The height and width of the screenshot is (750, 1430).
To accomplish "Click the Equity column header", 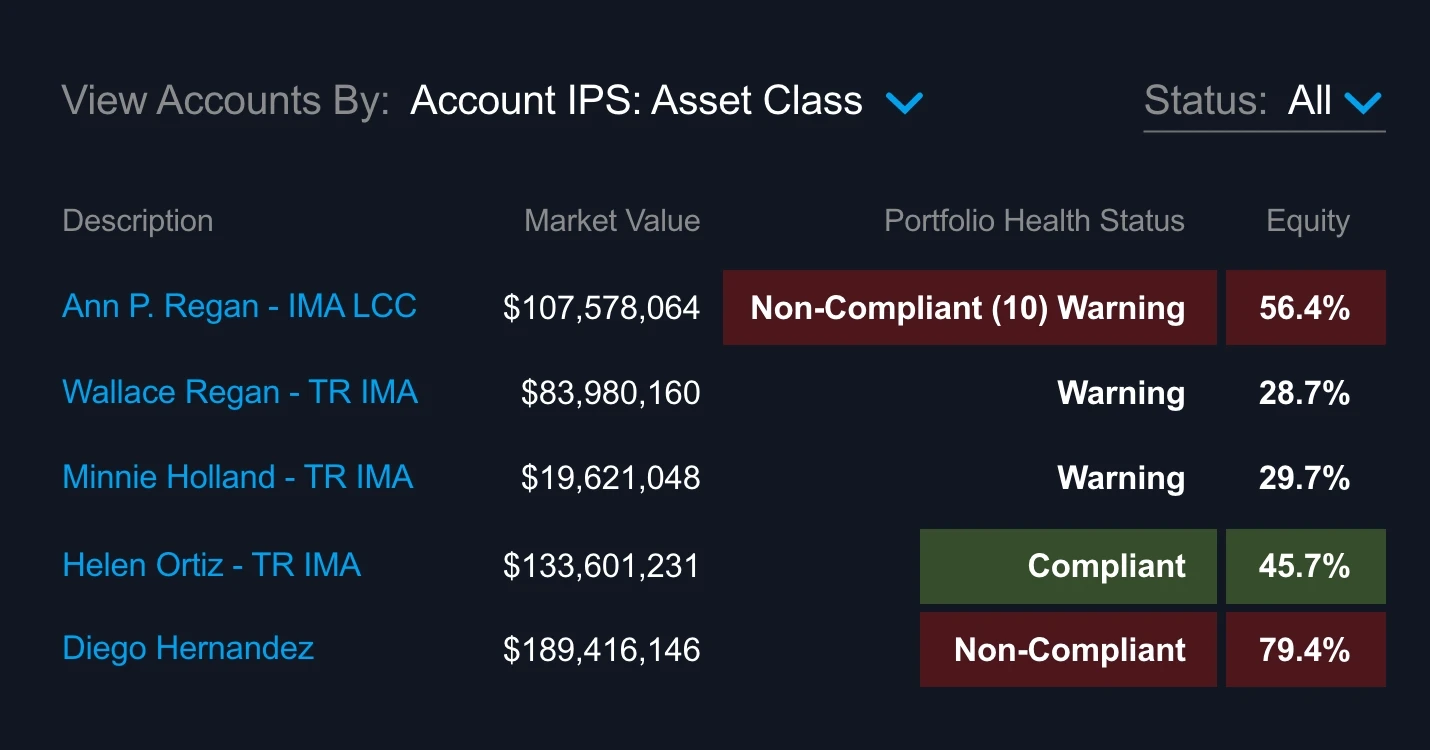I will [x=1307, y=220].
